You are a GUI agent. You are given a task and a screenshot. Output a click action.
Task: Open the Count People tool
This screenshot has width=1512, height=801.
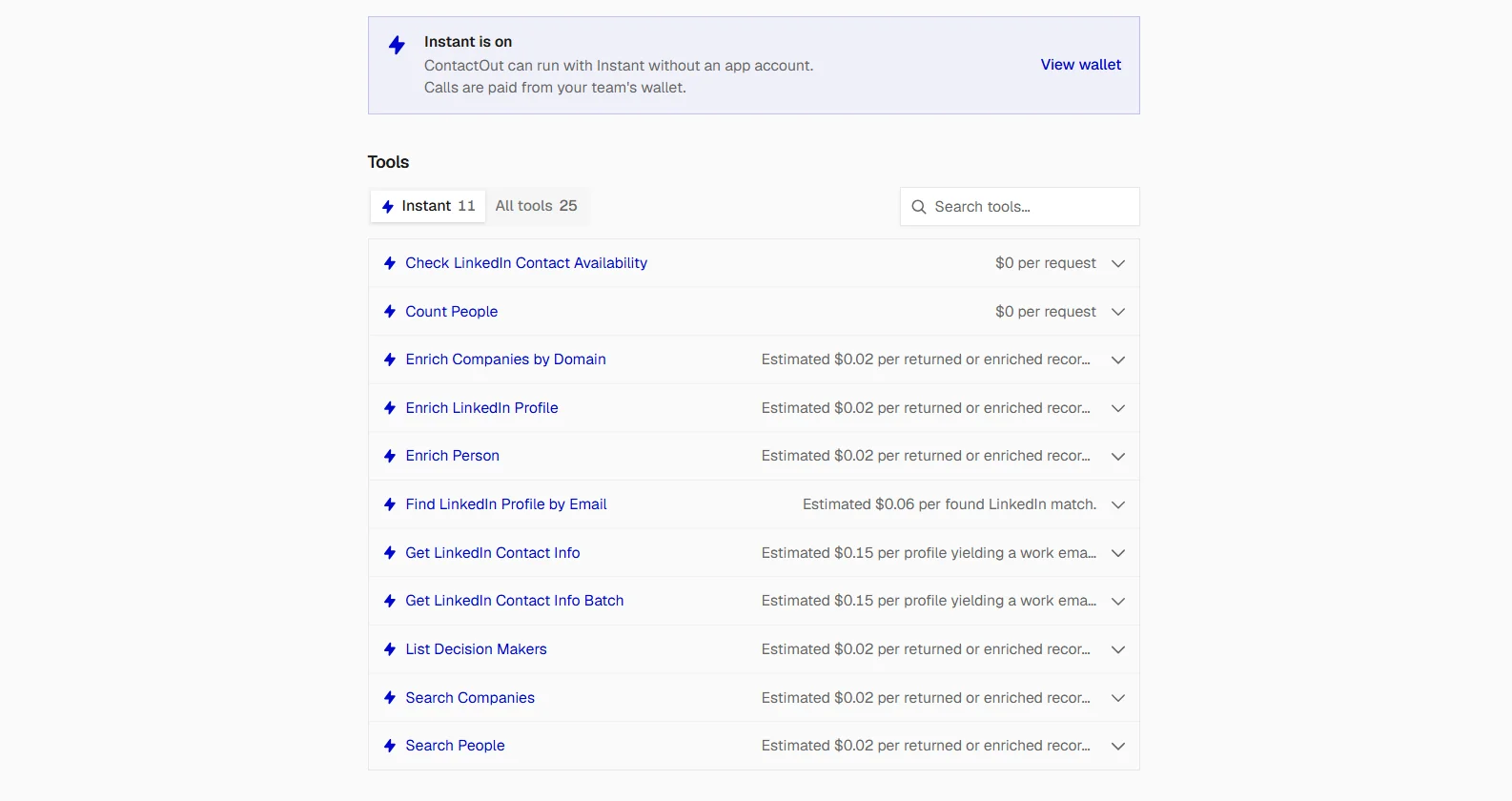(x=452, y=312)
